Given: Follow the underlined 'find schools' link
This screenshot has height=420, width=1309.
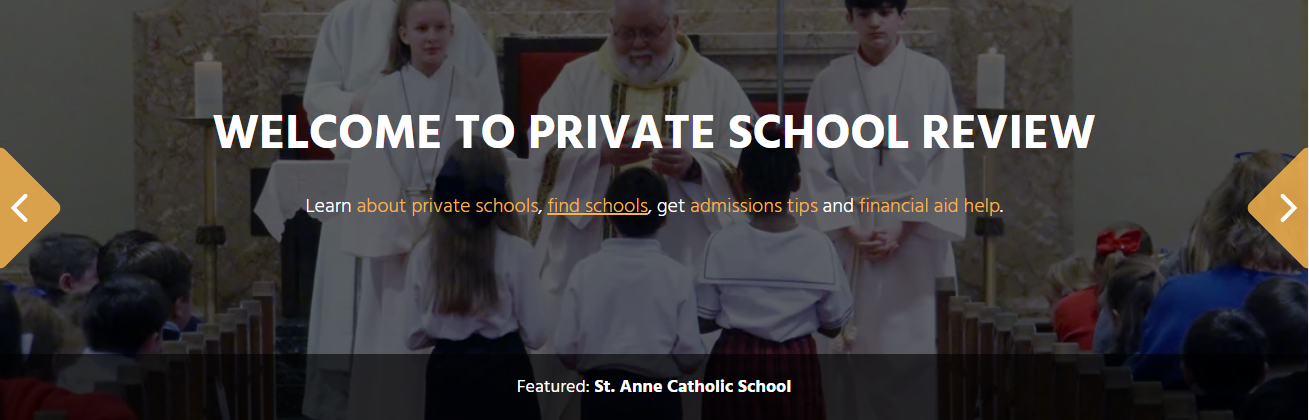Looking at the screenshot, I should point(598,206).
